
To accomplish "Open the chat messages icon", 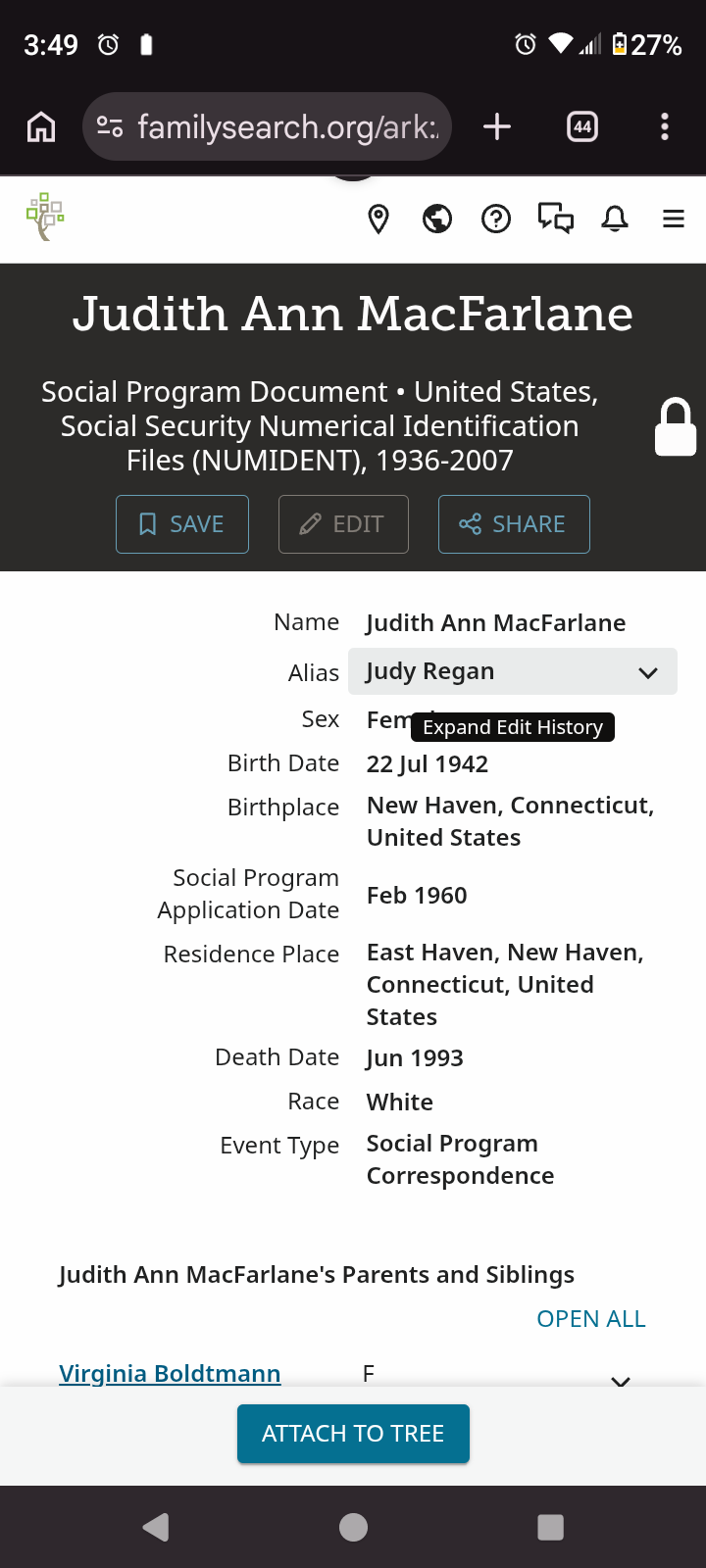I will pyautogui.click(x=556, y=219).
